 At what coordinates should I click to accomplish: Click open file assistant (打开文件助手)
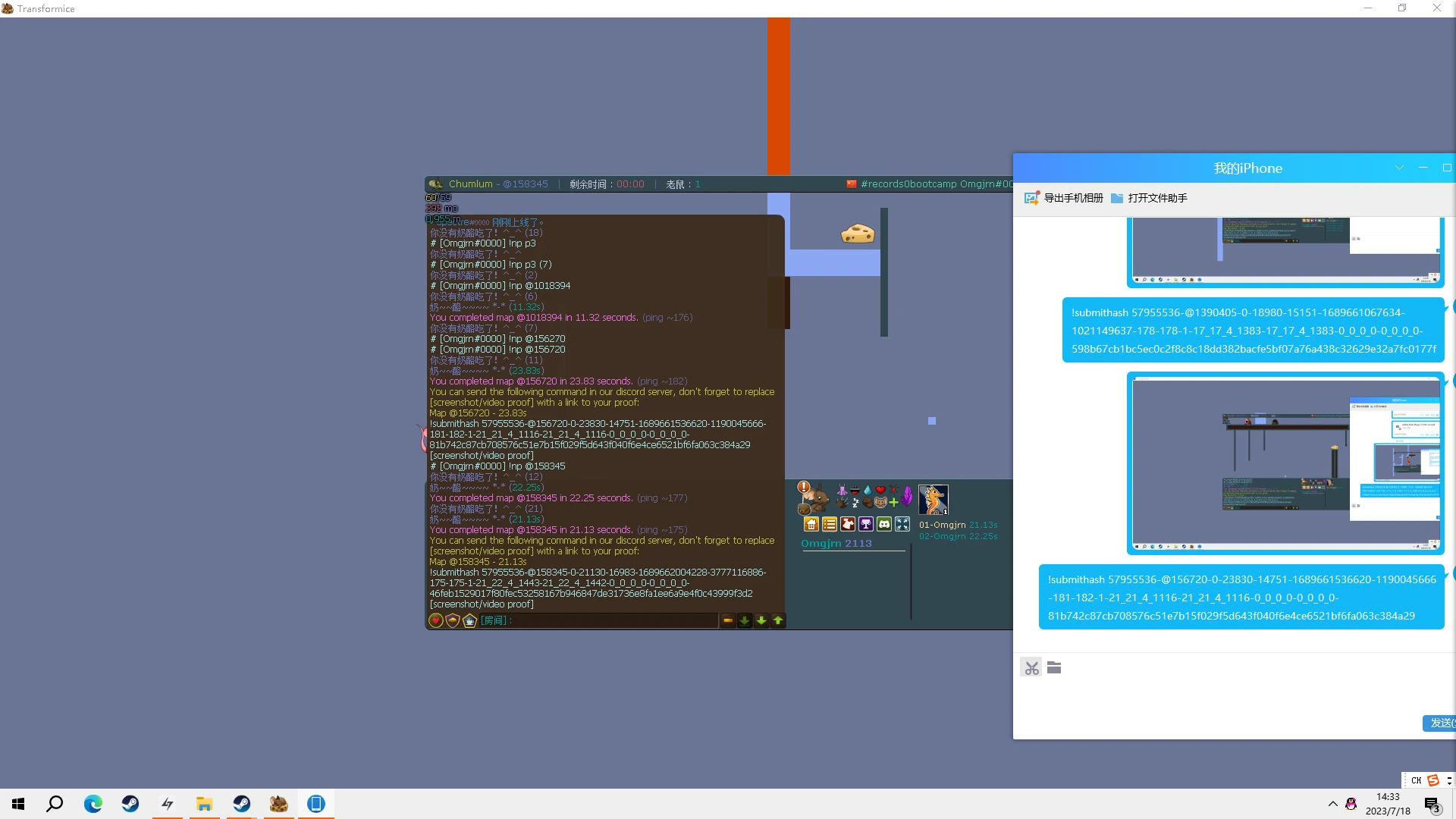(1149, 198)
